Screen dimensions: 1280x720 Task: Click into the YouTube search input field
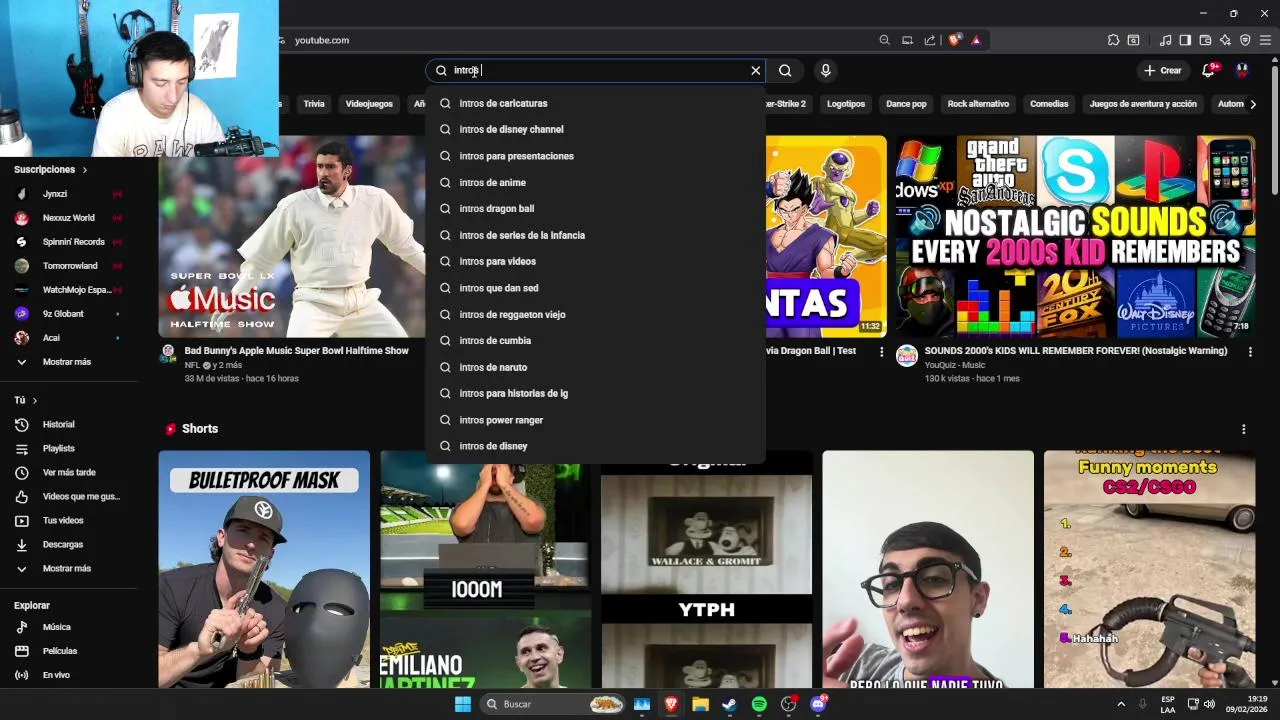[598, 70]
